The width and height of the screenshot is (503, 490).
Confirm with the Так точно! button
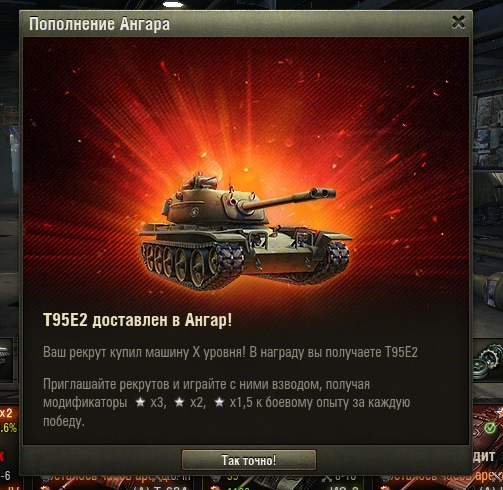click(249, 460)
